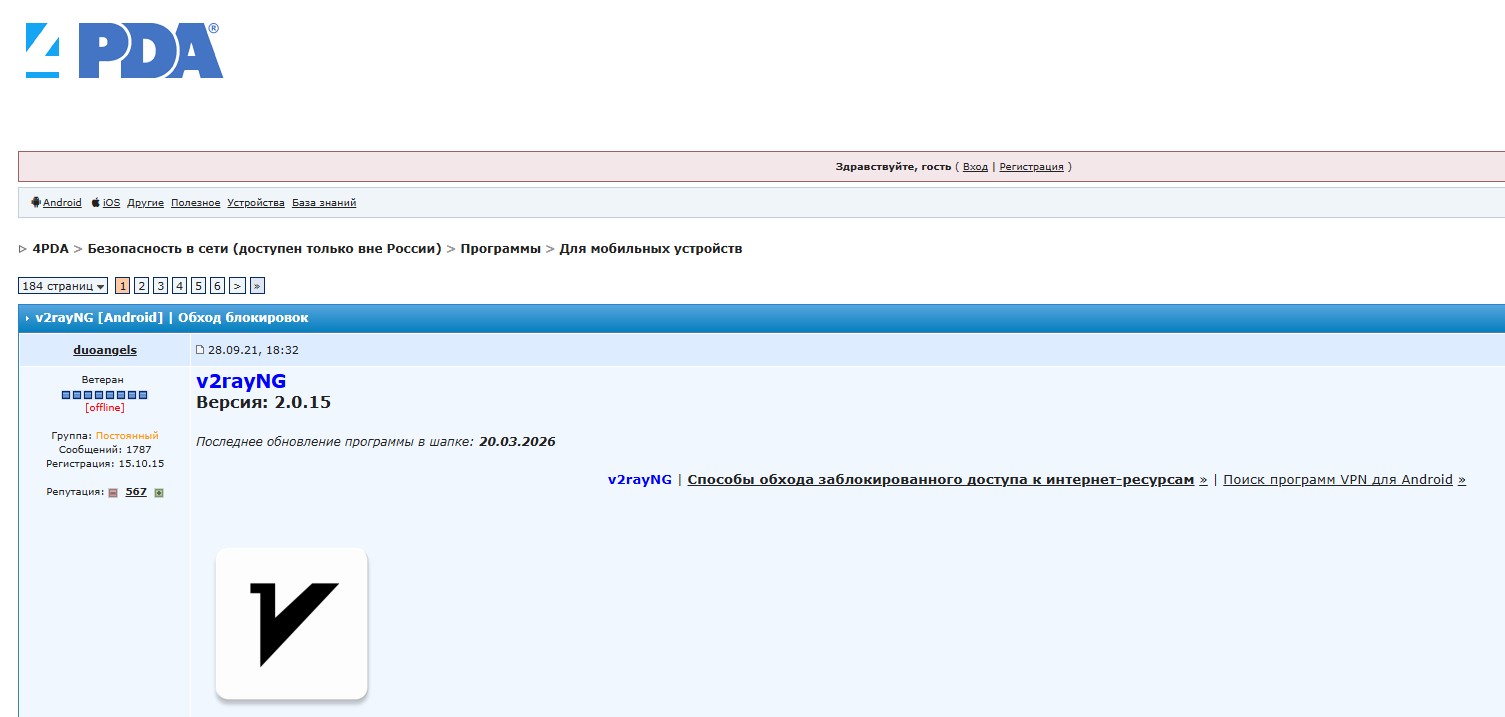Open the Программы breadcrumb link
The width and height of the screenshot is (1505, 717).
click(501, 249)
